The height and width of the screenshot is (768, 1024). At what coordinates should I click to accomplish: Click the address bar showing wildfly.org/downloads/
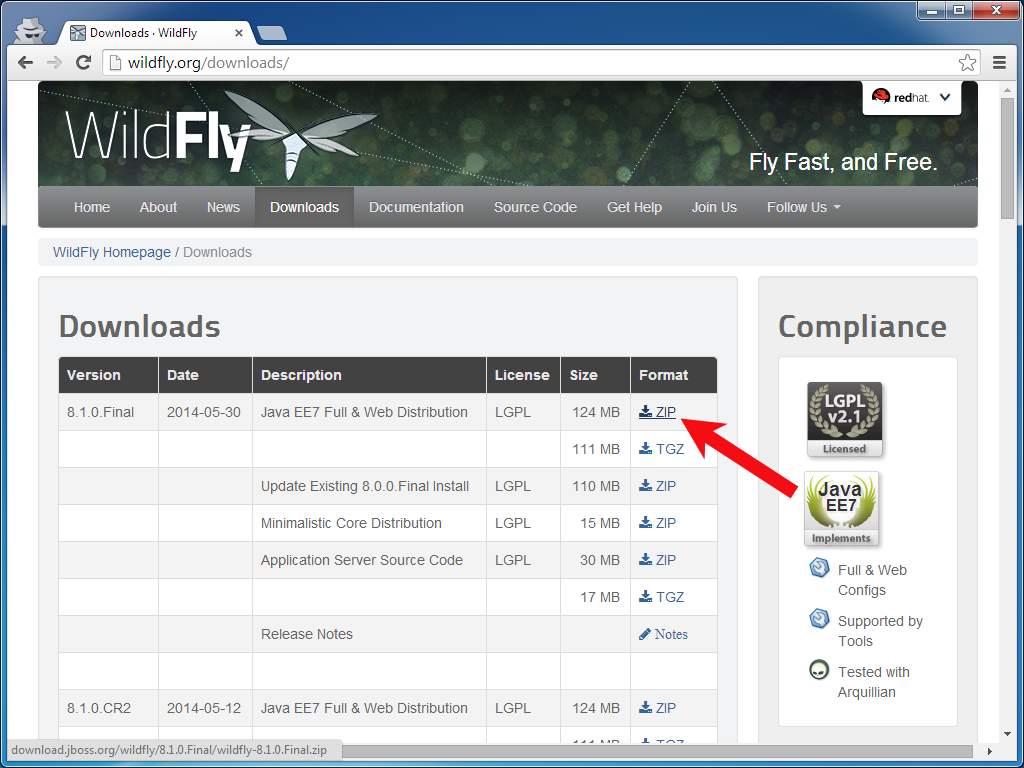[x=542, y=63]
